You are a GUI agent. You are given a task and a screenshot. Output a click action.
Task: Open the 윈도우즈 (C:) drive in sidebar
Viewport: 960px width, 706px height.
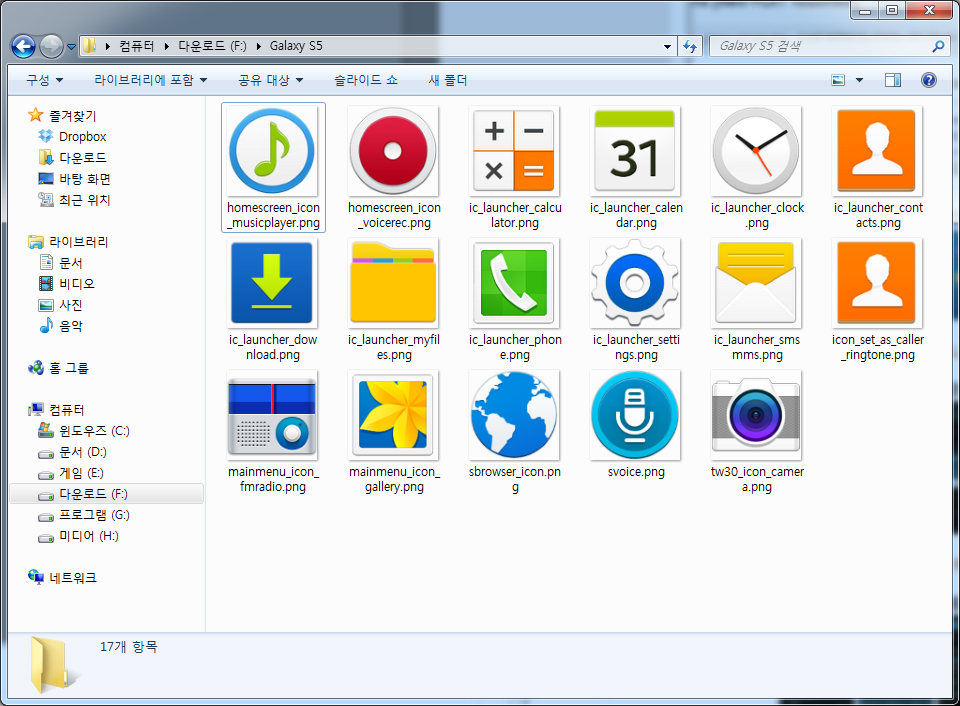[x=94, y=431]
